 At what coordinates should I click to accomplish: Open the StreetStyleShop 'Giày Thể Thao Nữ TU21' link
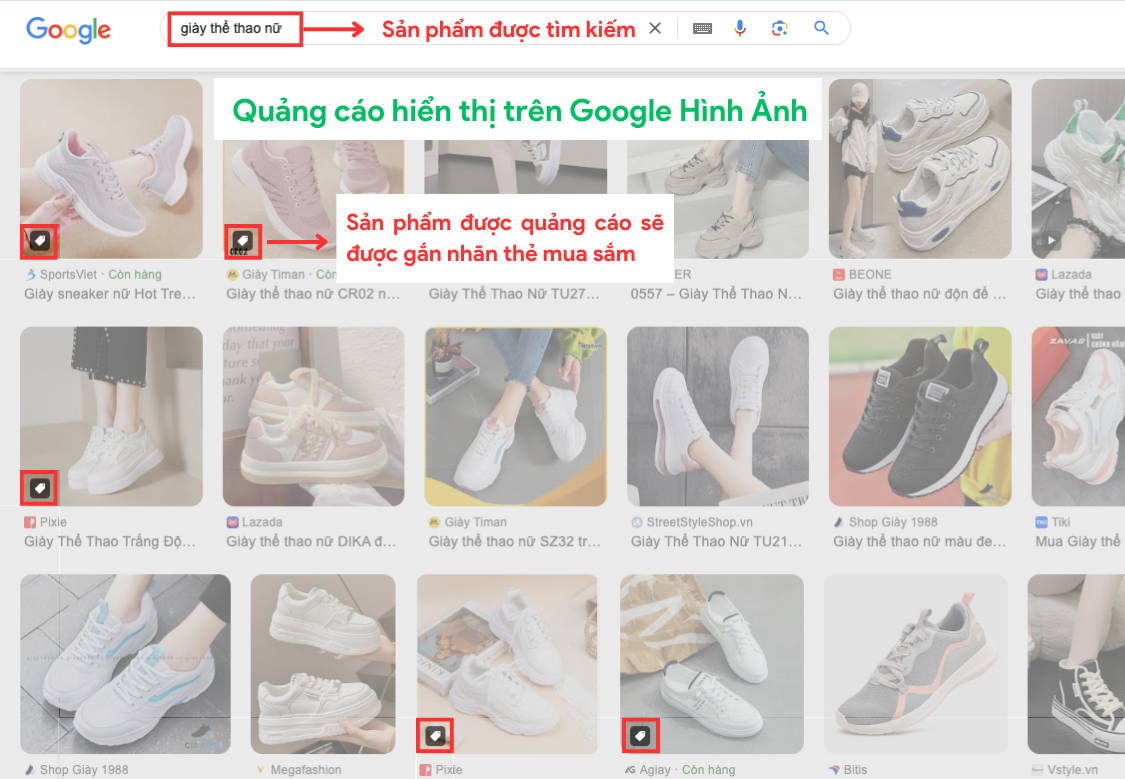pyautogui.click(x=716, y=541)
